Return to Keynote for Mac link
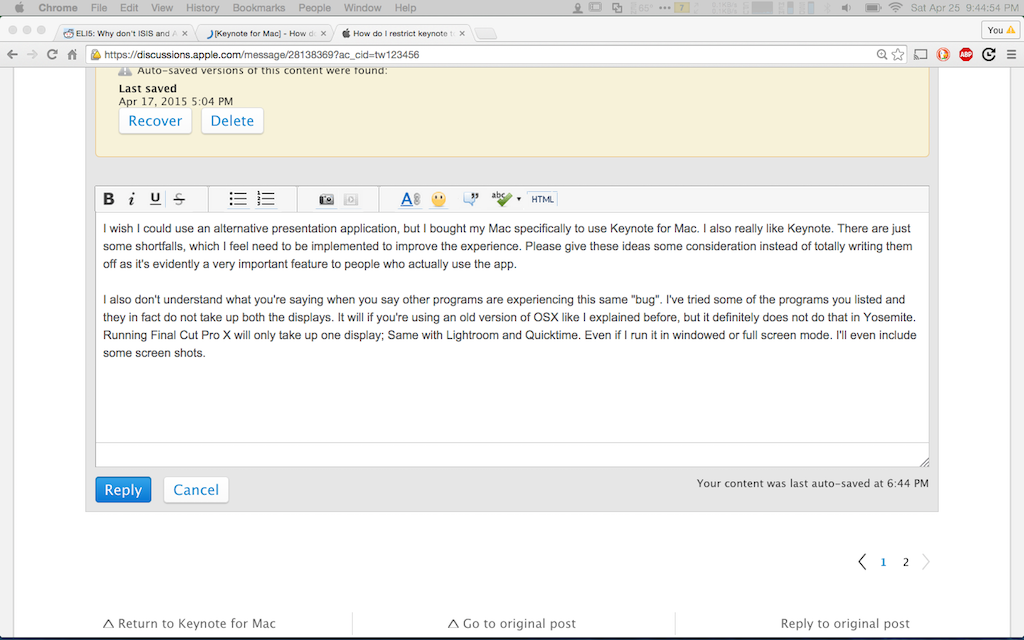This screenshot has height=640, width=1024. click(189, 624)
